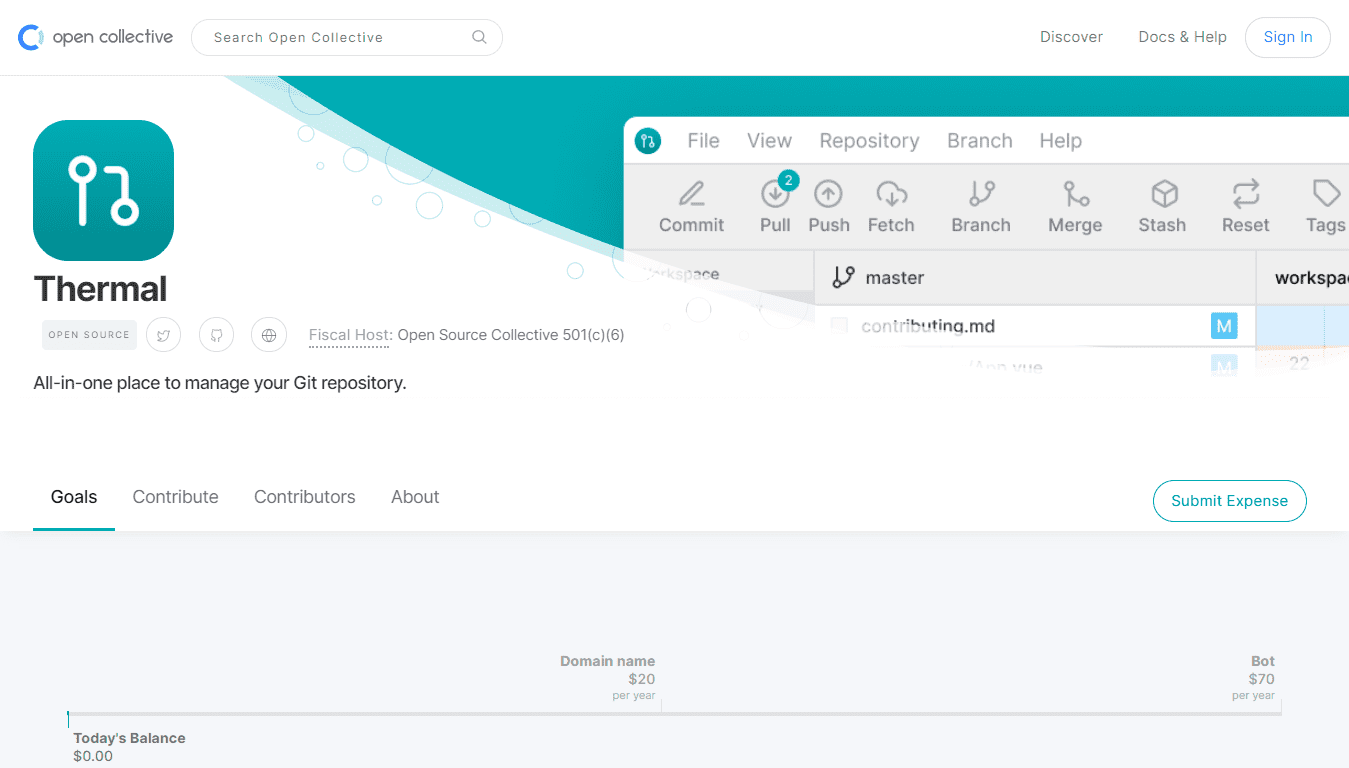Click the Today's Balance $0.00 label

tap(129, 747)
